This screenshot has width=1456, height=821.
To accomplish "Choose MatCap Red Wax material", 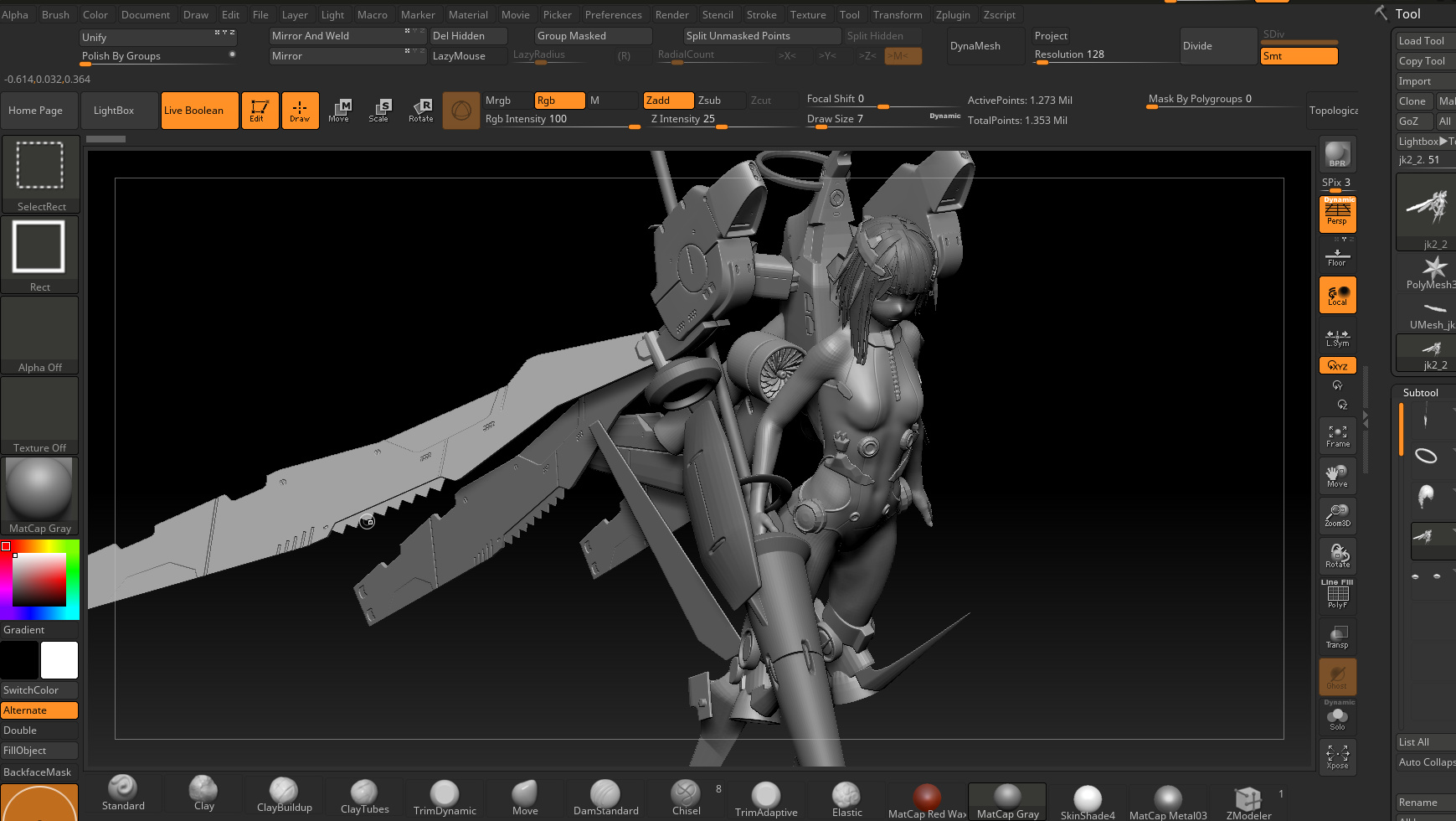I will pyautogui.click(x=927, y=802).
